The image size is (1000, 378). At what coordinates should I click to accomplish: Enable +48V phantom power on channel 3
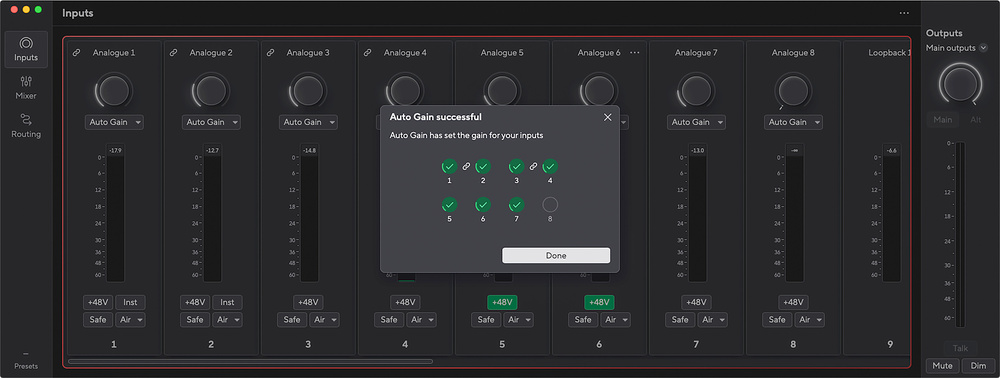tap(308, 302)
